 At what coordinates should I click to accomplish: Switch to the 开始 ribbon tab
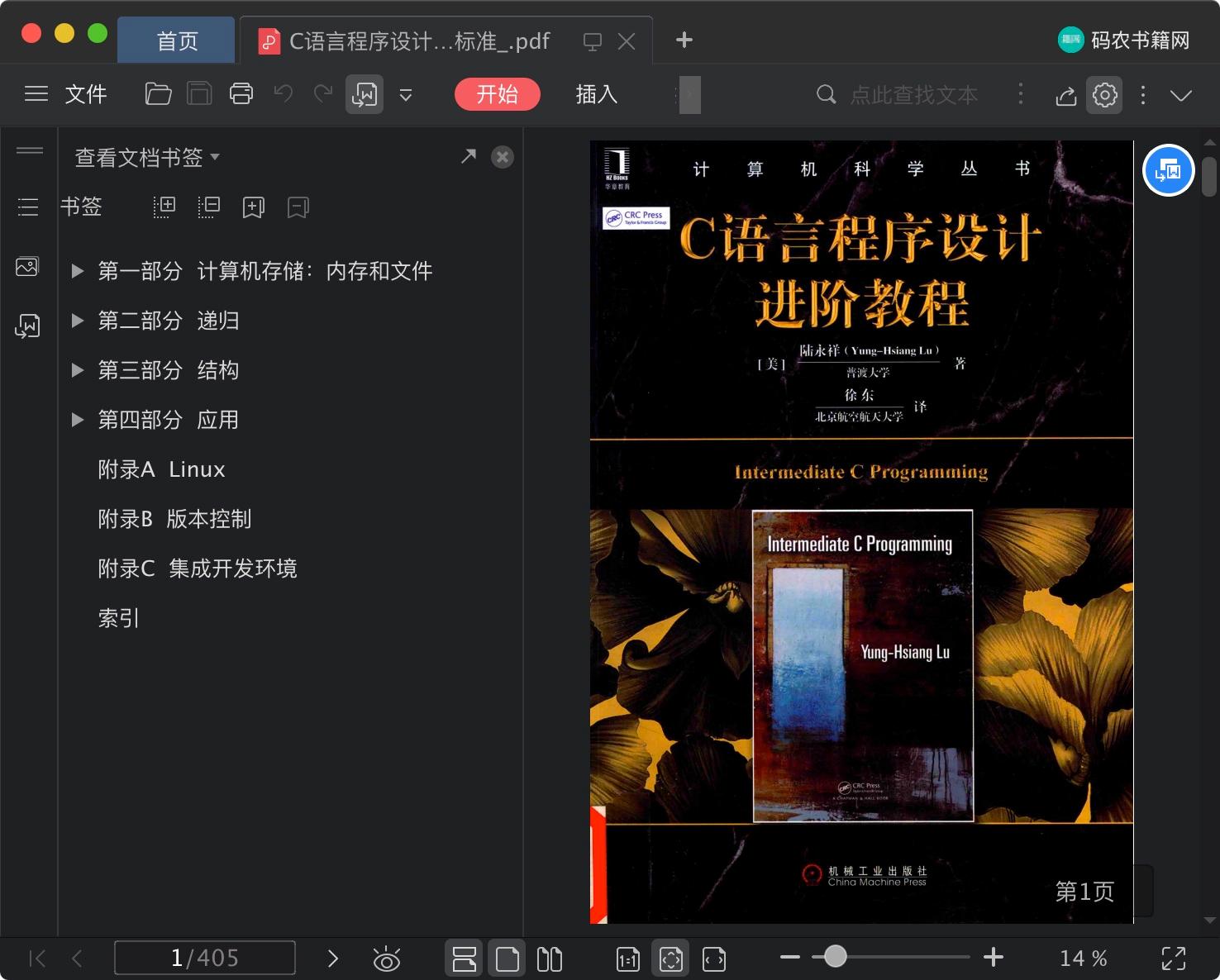[498, 94]
